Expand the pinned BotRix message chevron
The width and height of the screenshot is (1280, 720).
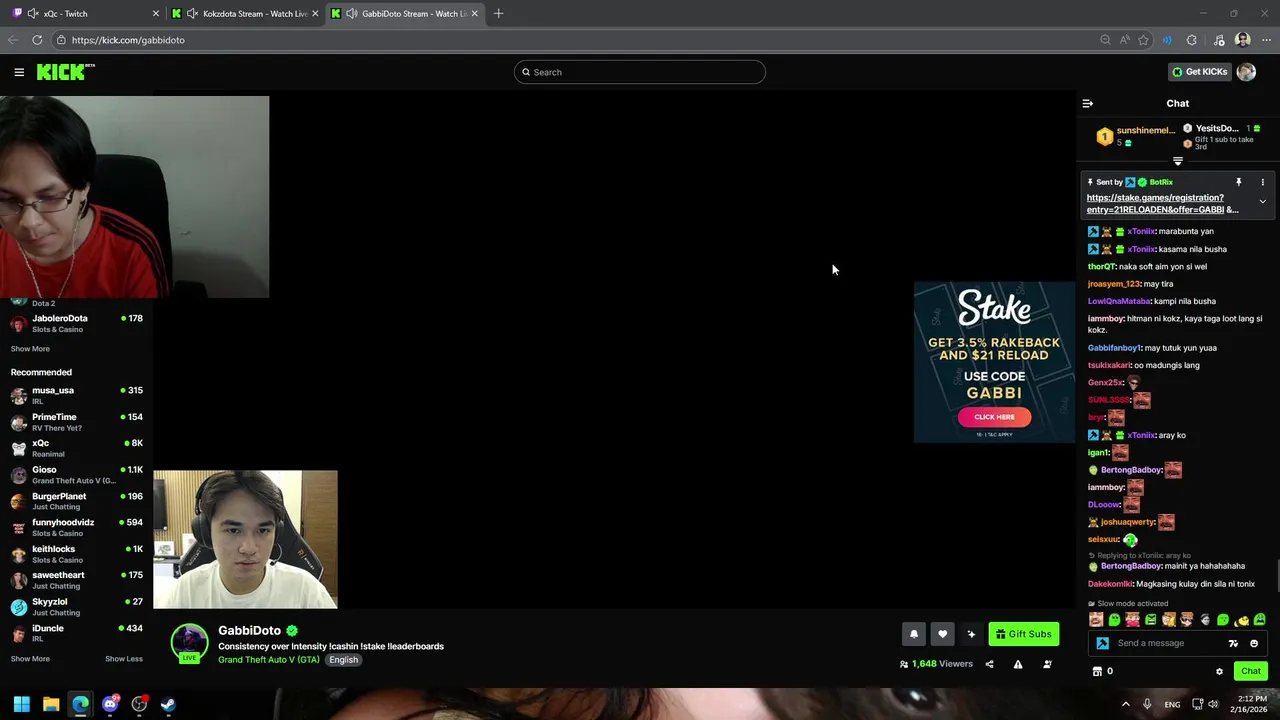[1262, 202]
